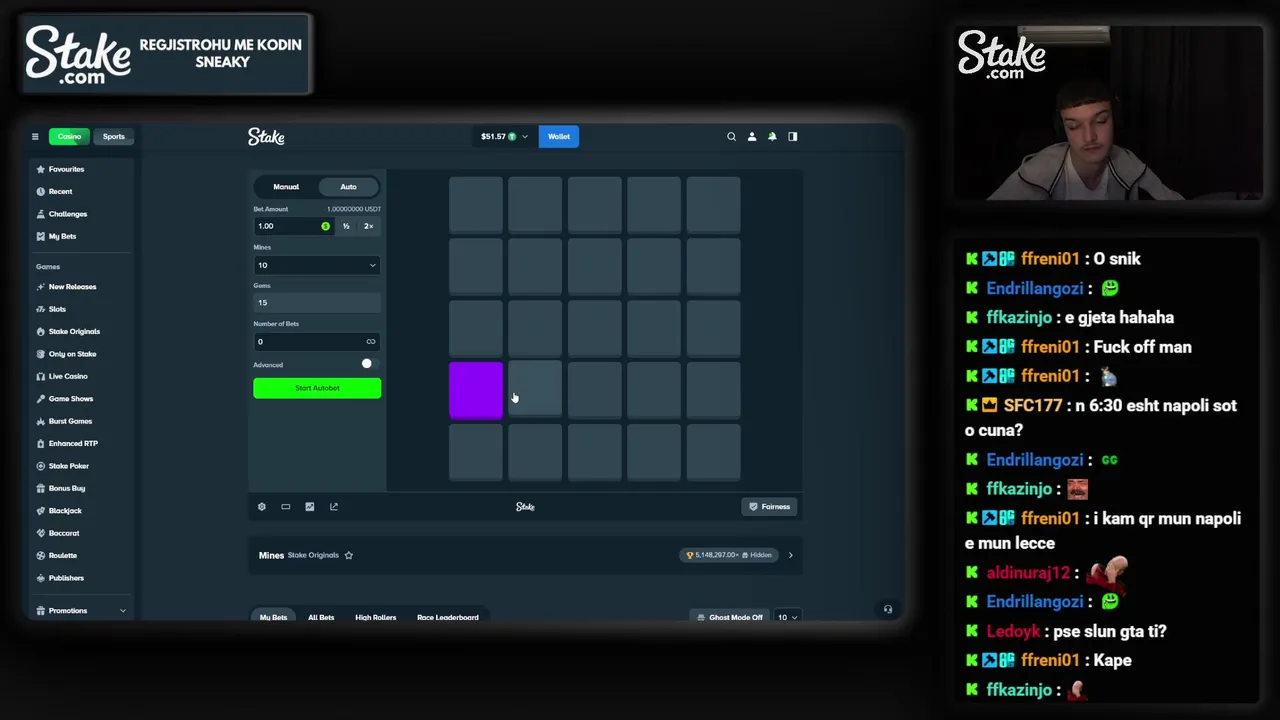
Task: Open the High Rollers tab
Action: [x=375, y=617]
